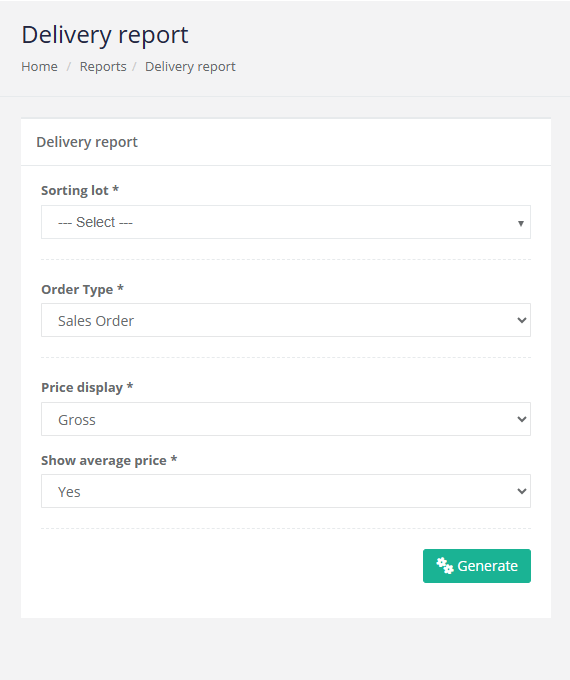Click the Delivery report card header
This screenshot has height=680, width=570.
(87, 142)
